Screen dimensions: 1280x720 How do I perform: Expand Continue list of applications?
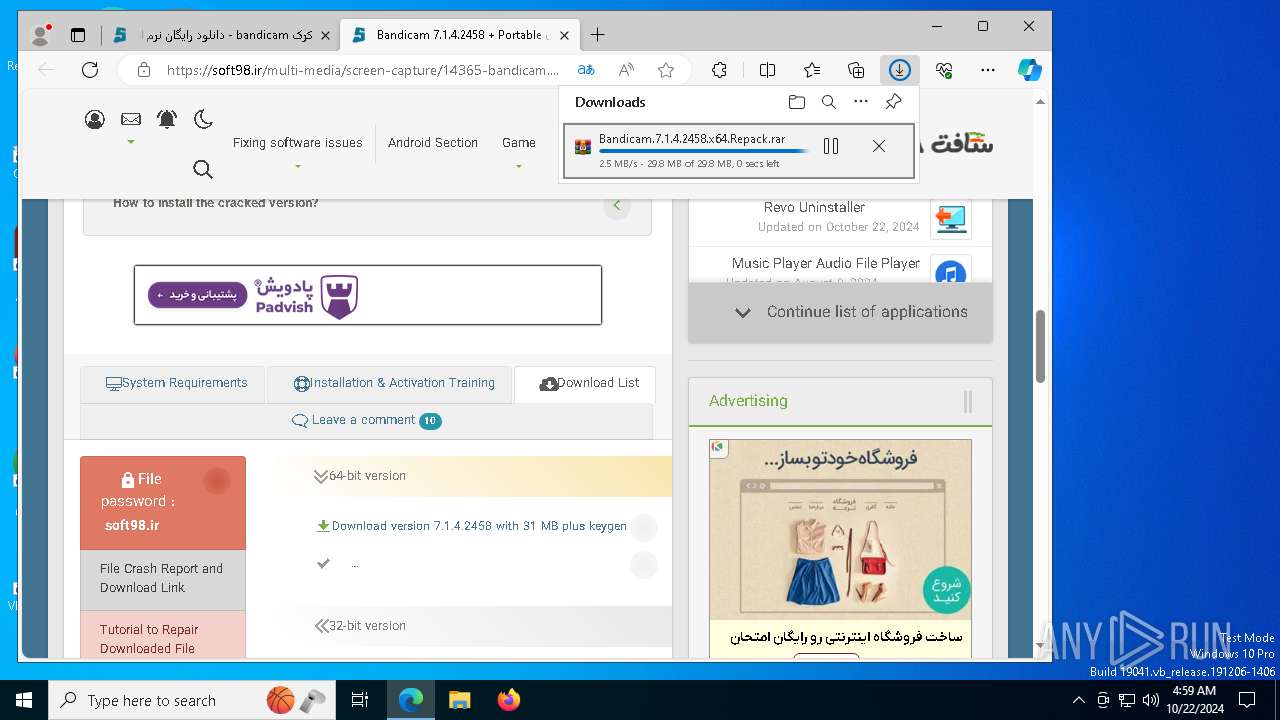(x=840, y=312)
